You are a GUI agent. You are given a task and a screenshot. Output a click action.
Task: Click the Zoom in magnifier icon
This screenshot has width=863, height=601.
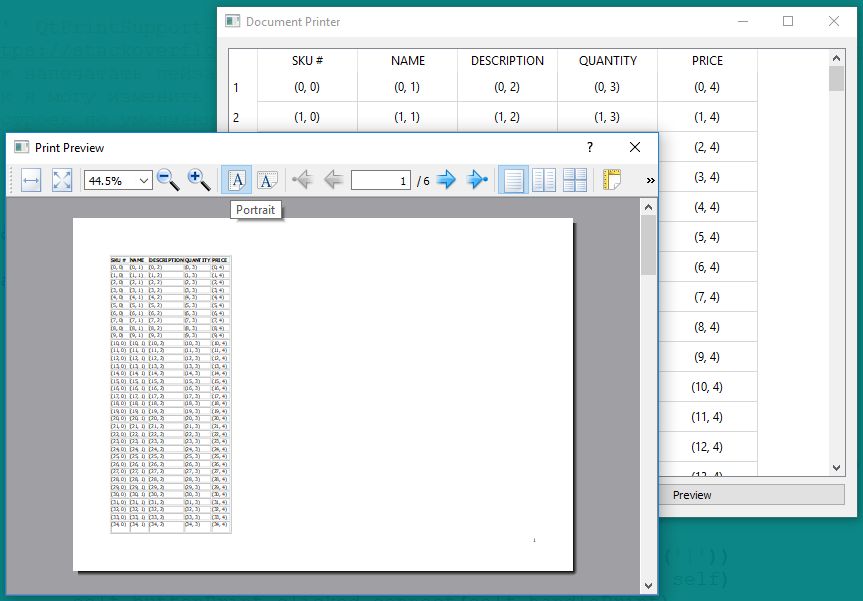tap(199, 180)
